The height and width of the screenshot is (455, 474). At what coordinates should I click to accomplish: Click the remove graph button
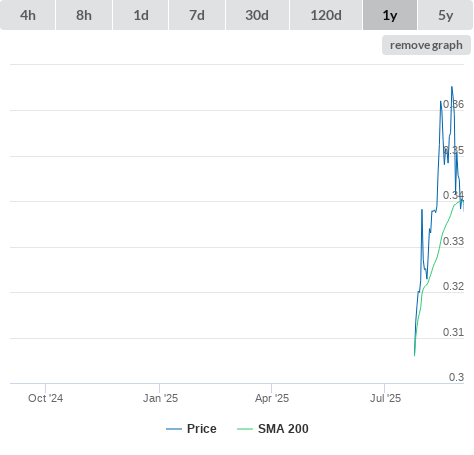click(426, 45)
